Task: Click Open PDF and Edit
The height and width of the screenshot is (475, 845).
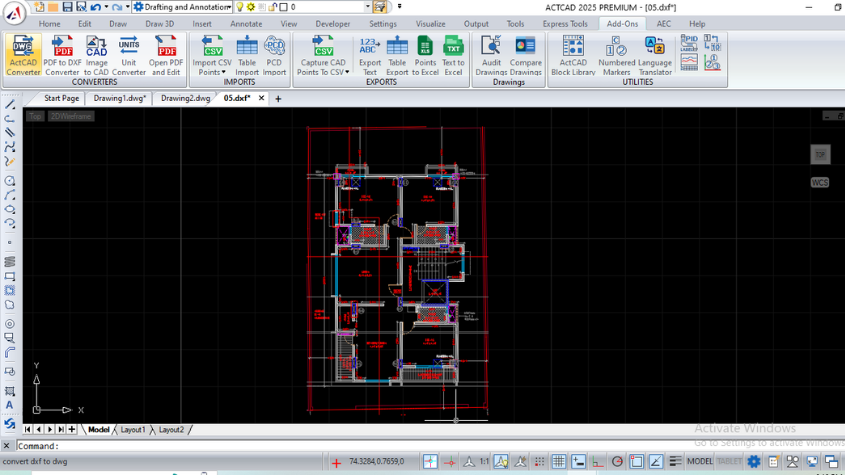Action: (166, 56)
